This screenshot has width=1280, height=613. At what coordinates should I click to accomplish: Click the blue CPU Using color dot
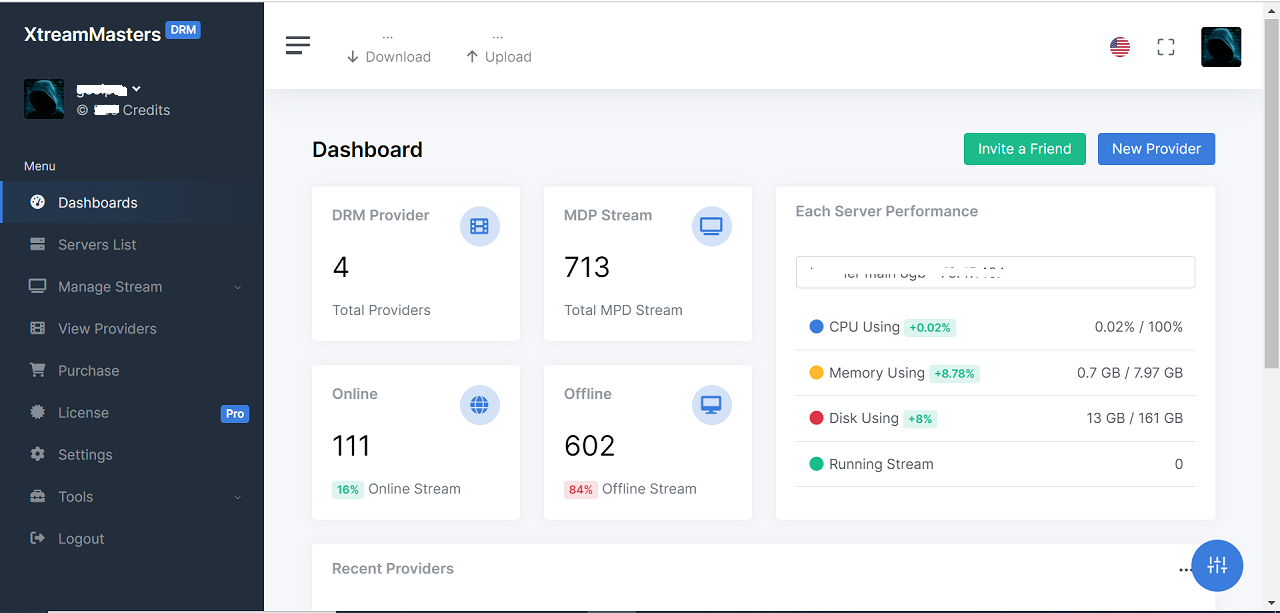click(x=816, y=327)
